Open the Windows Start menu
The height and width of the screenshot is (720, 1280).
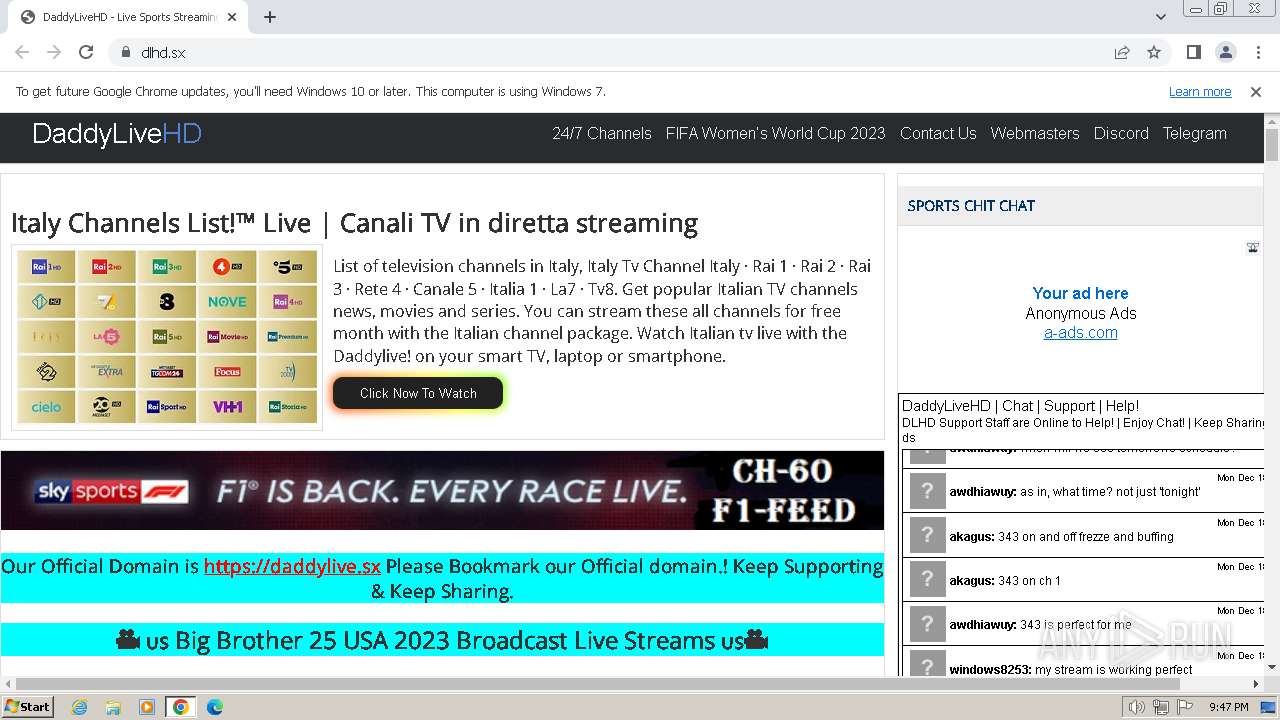click(28, 707)
